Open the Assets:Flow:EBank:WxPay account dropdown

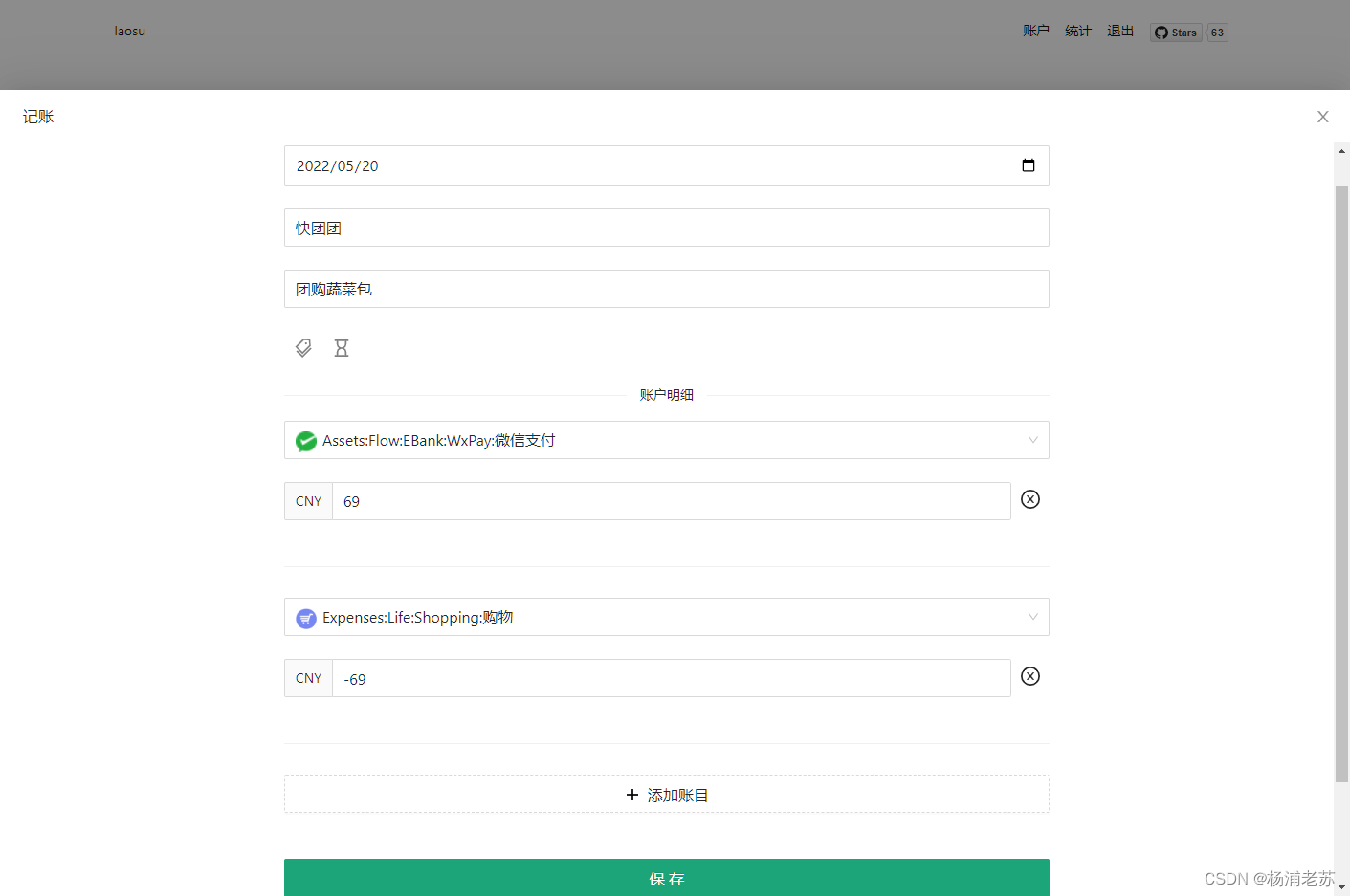coord(667,440)
